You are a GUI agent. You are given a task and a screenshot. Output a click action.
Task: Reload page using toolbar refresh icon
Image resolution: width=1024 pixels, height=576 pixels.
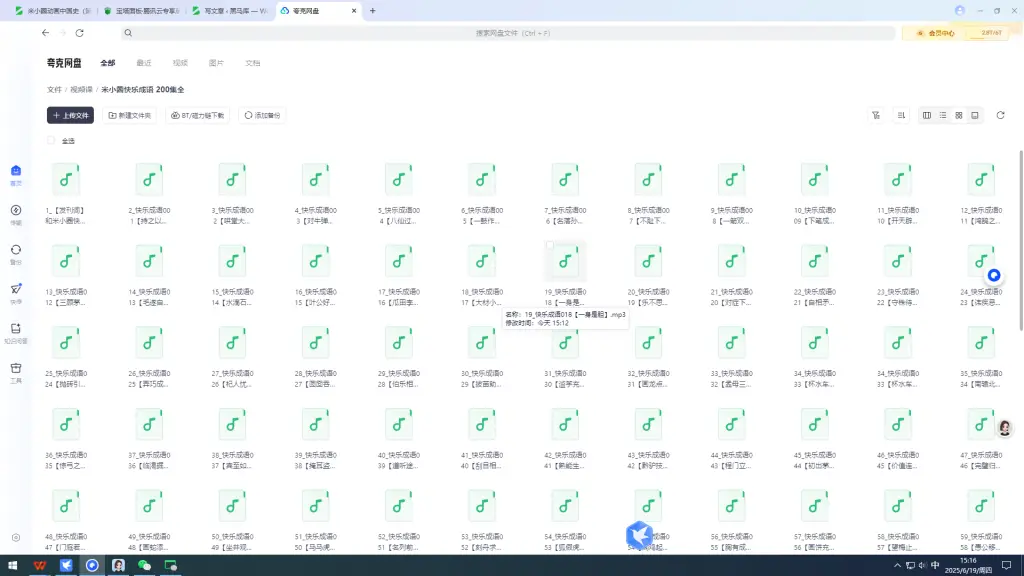pyautogui.click(x=80, y=33)
